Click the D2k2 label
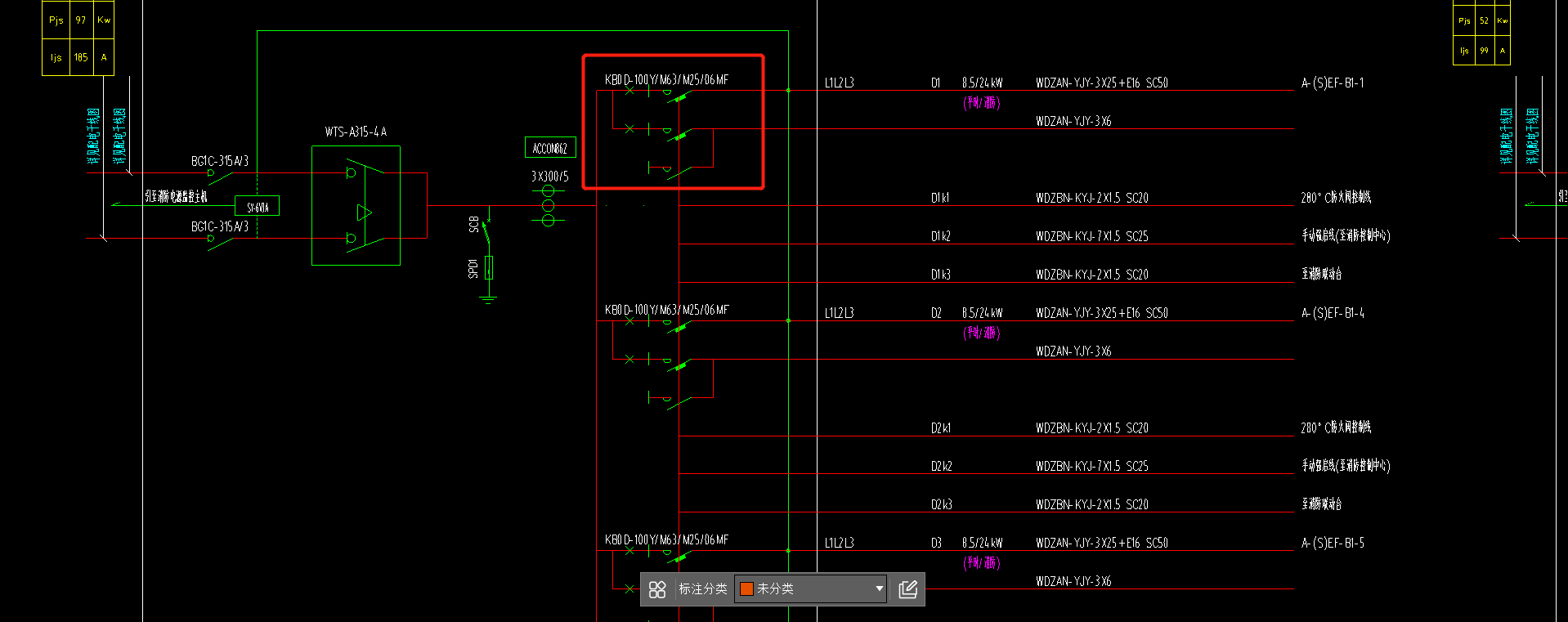The height and width of the screenshot is (622, 1568). pos(941,467)
